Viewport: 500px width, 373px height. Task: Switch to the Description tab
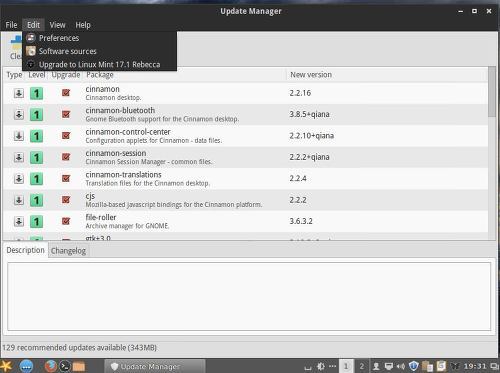pos(25,250)
